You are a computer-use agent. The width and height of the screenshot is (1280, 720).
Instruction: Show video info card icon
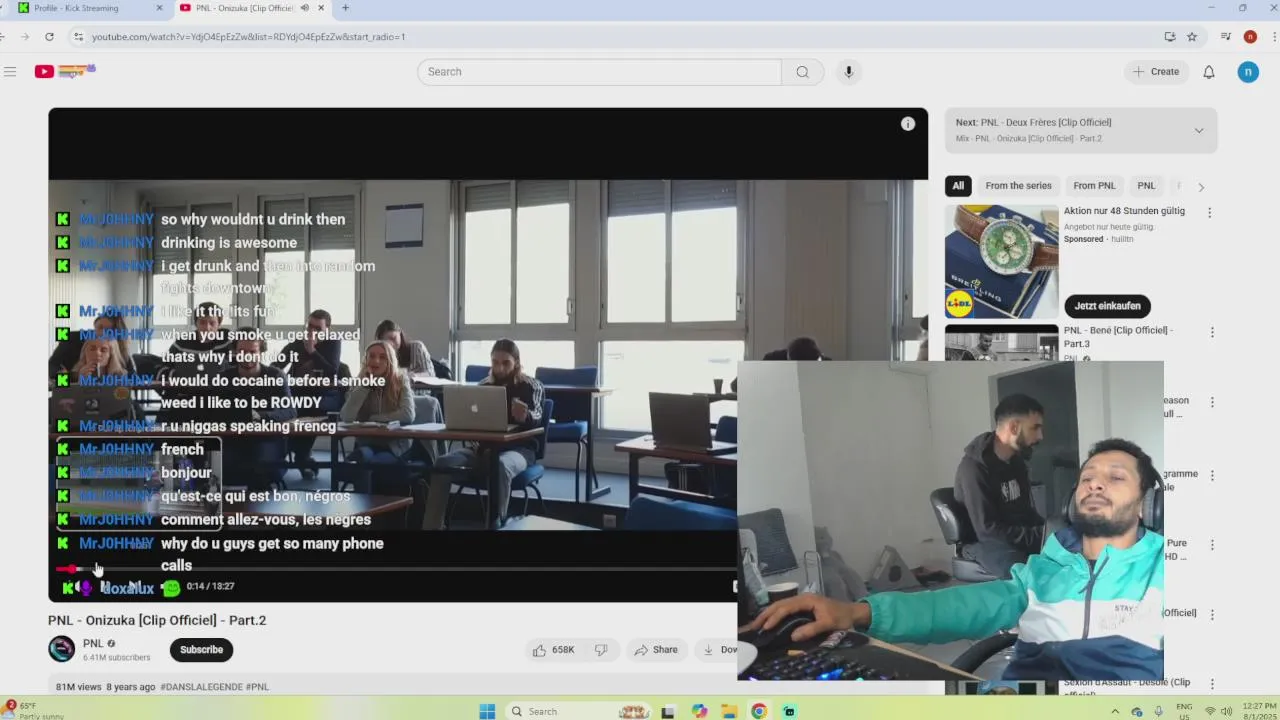point(908,124)
